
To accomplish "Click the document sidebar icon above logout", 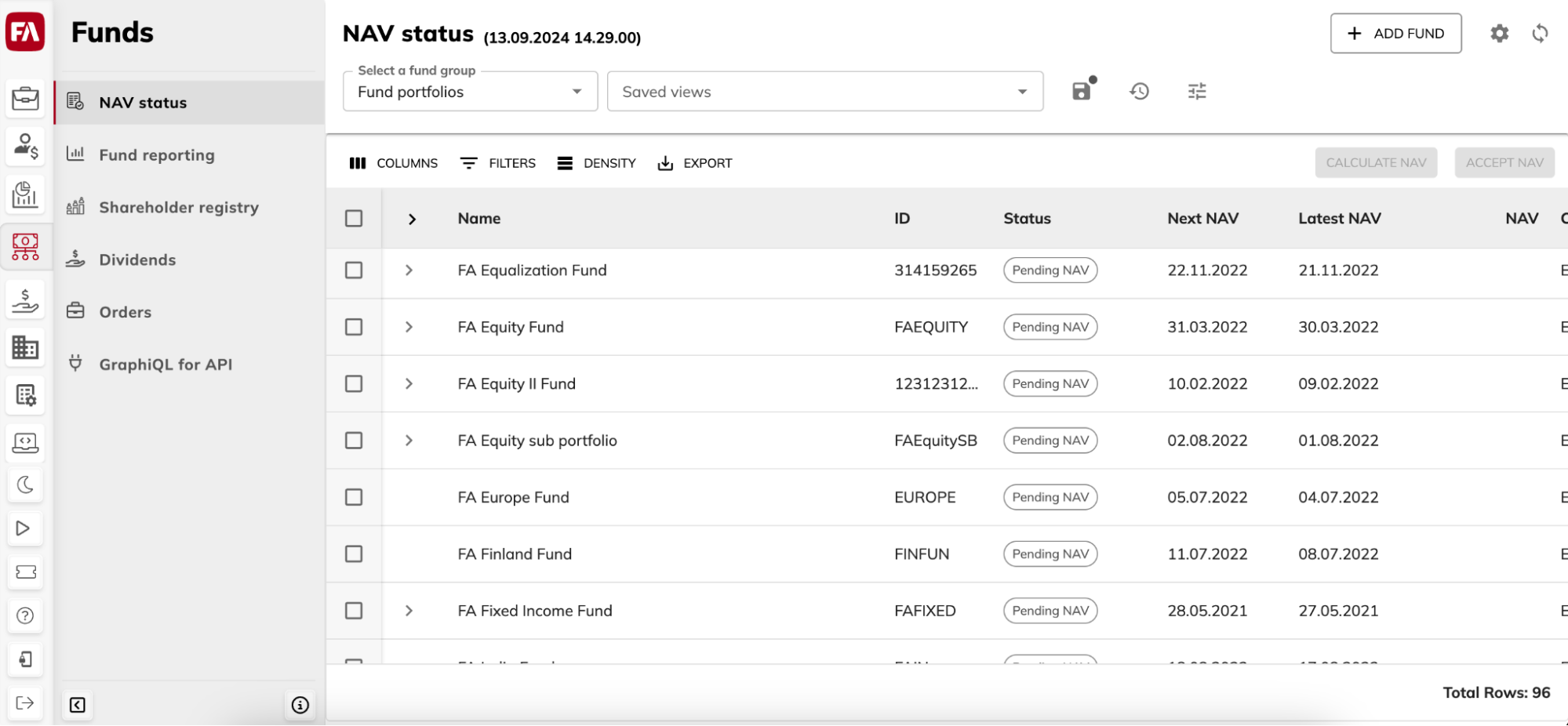I will (x=25, y=659).
